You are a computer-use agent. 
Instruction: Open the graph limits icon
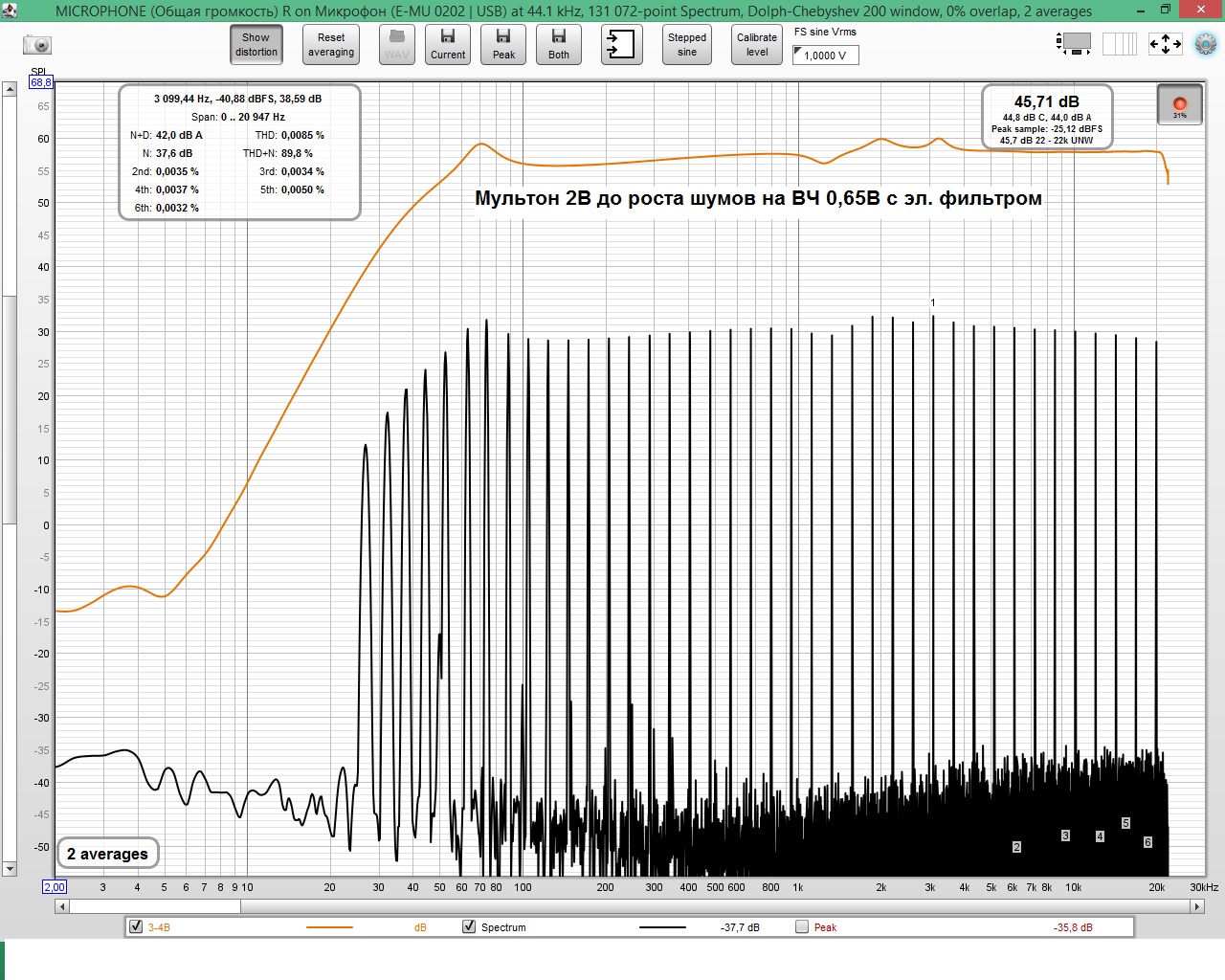click(x=1120, y=43)
